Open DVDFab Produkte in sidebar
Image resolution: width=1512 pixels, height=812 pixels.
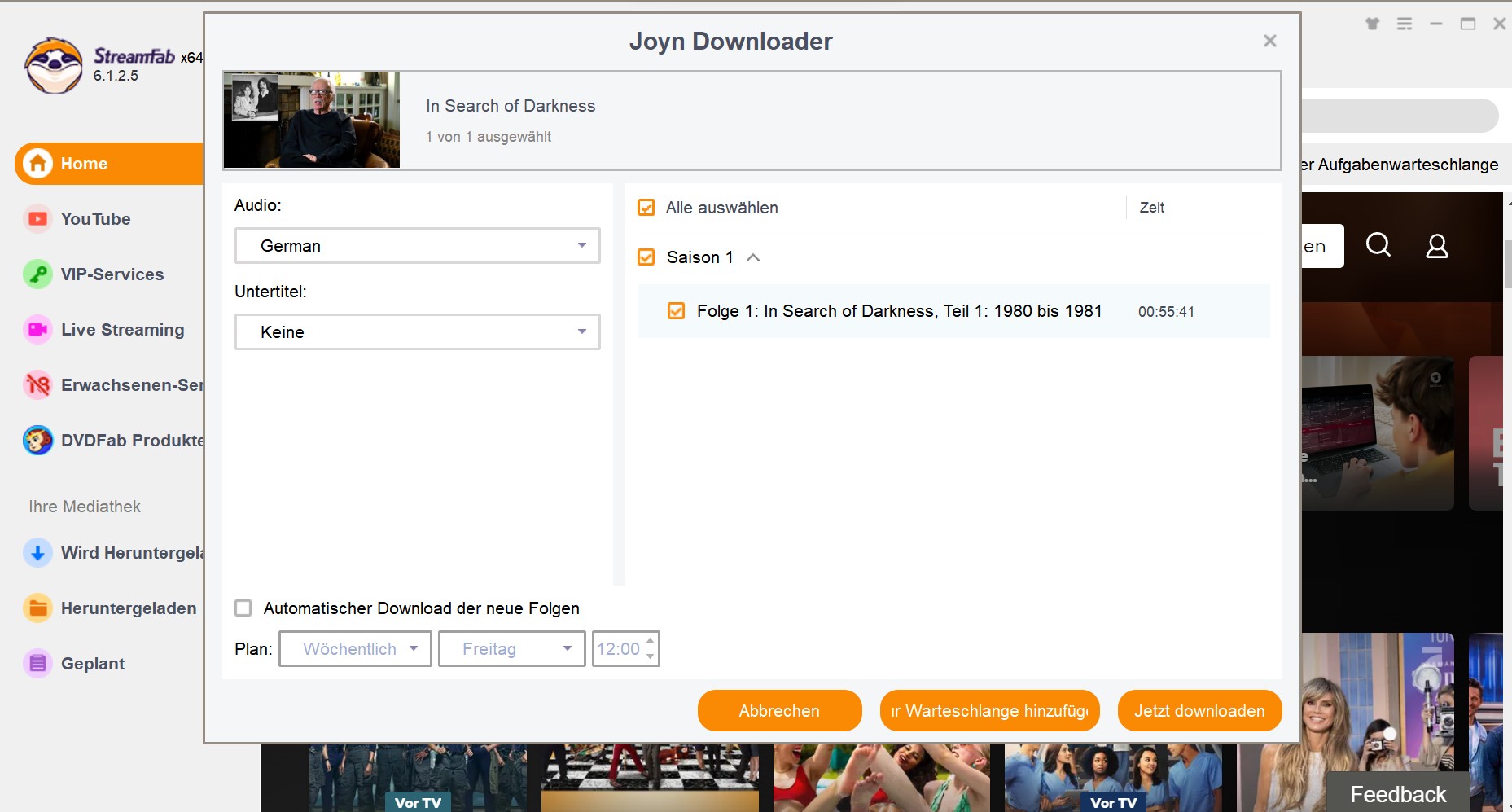tap(132, 441)
